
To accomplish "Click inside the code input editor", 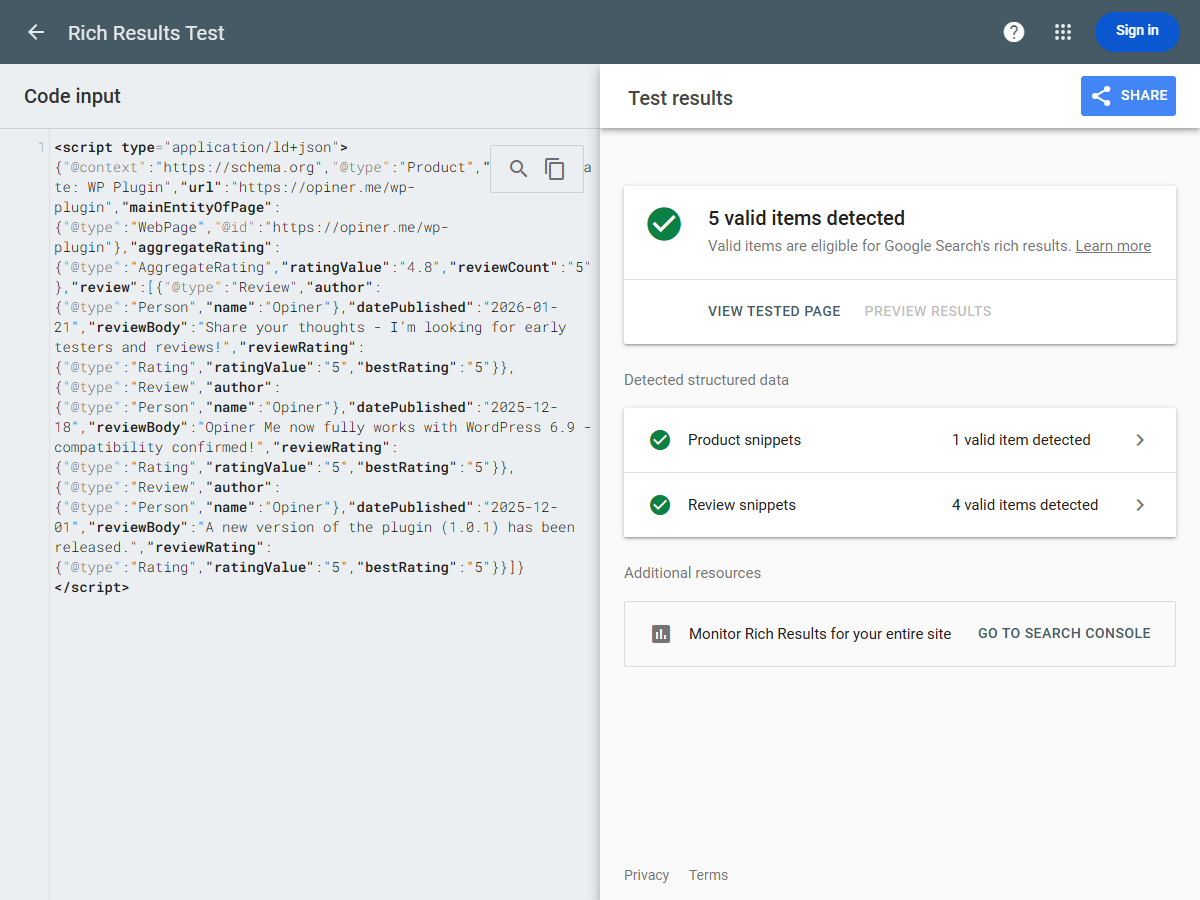I will (300, 720).
